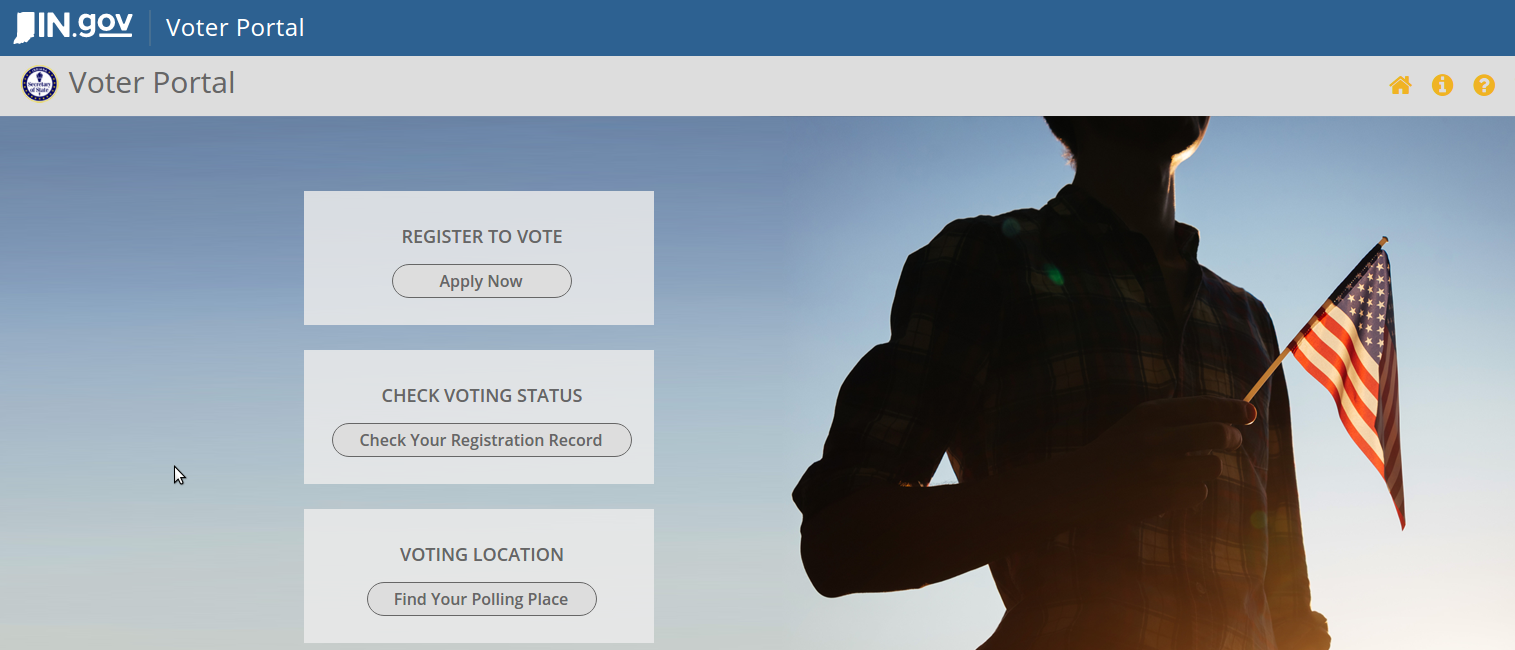
Task: Click the Indiana state shape in the logo
Action: [24, 28]
